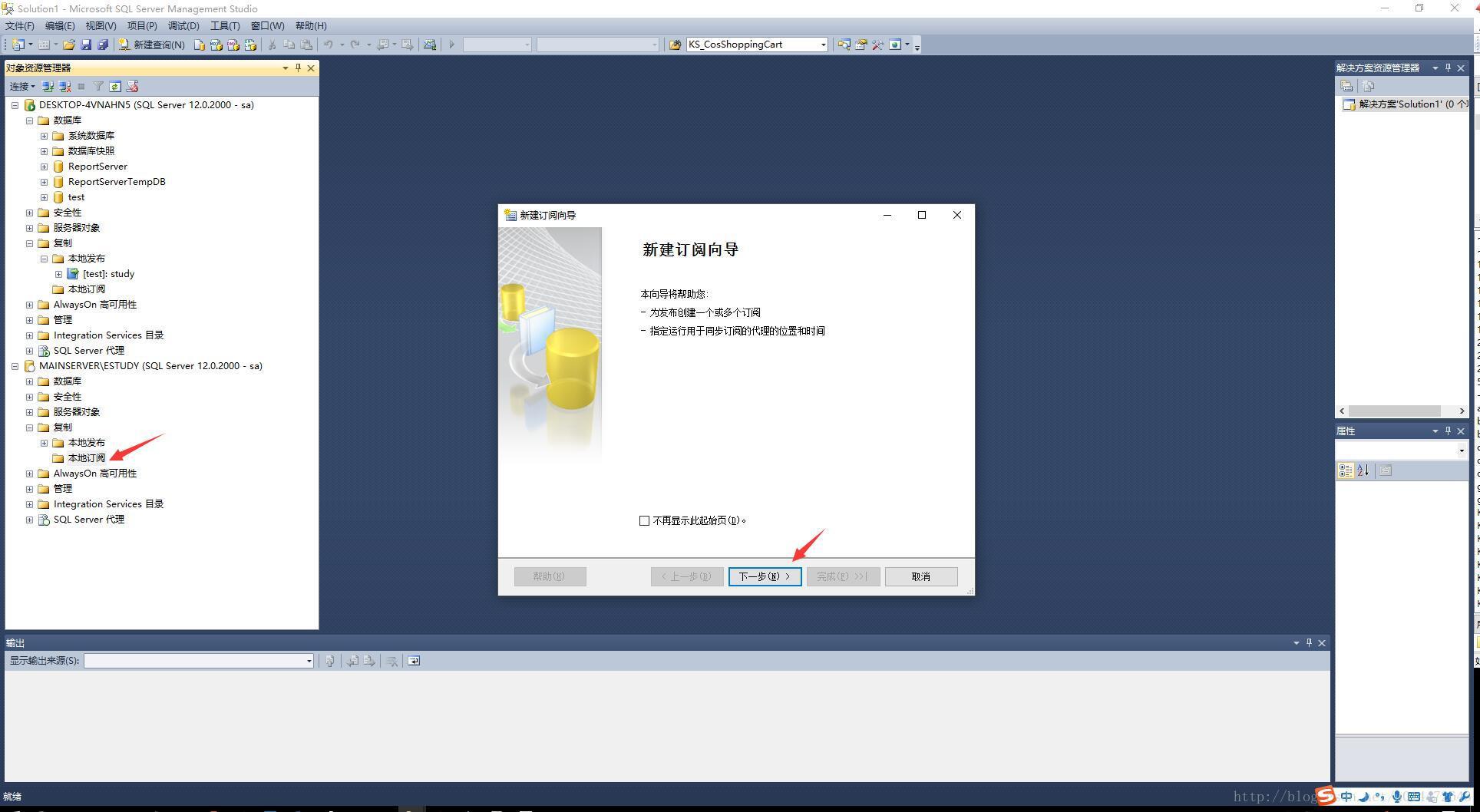Select 本地订阅 under MAINSERVER\ESTUDY
1480x812 pixels.
coord(86,458)
